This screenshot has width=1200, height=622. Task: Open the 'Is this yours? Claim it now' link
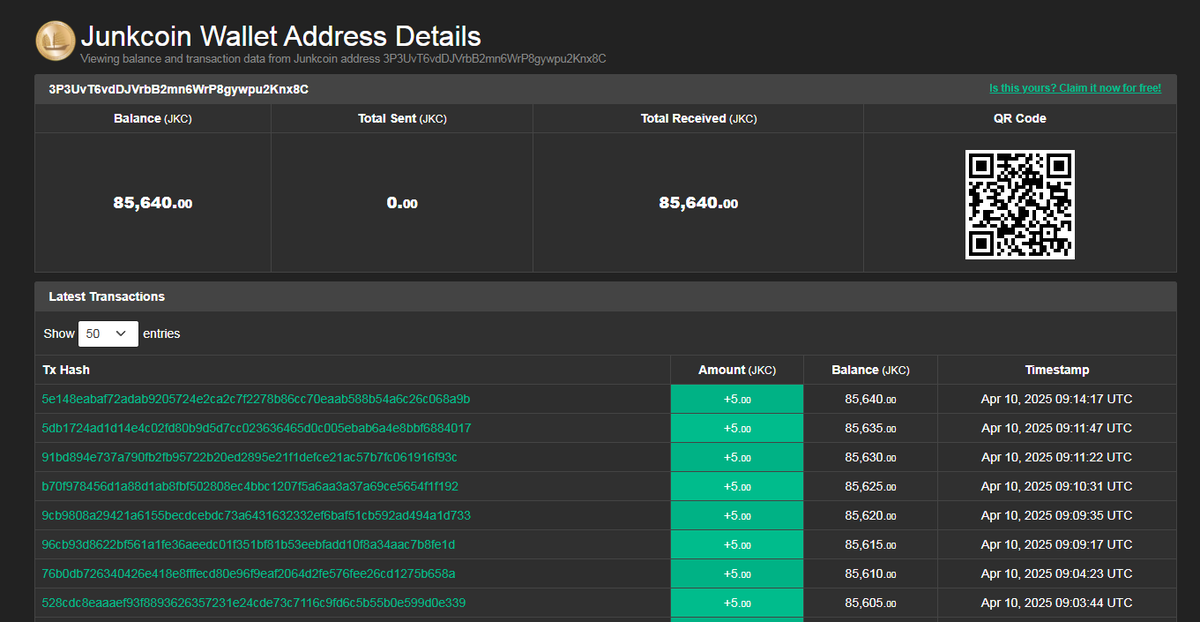1075,88
